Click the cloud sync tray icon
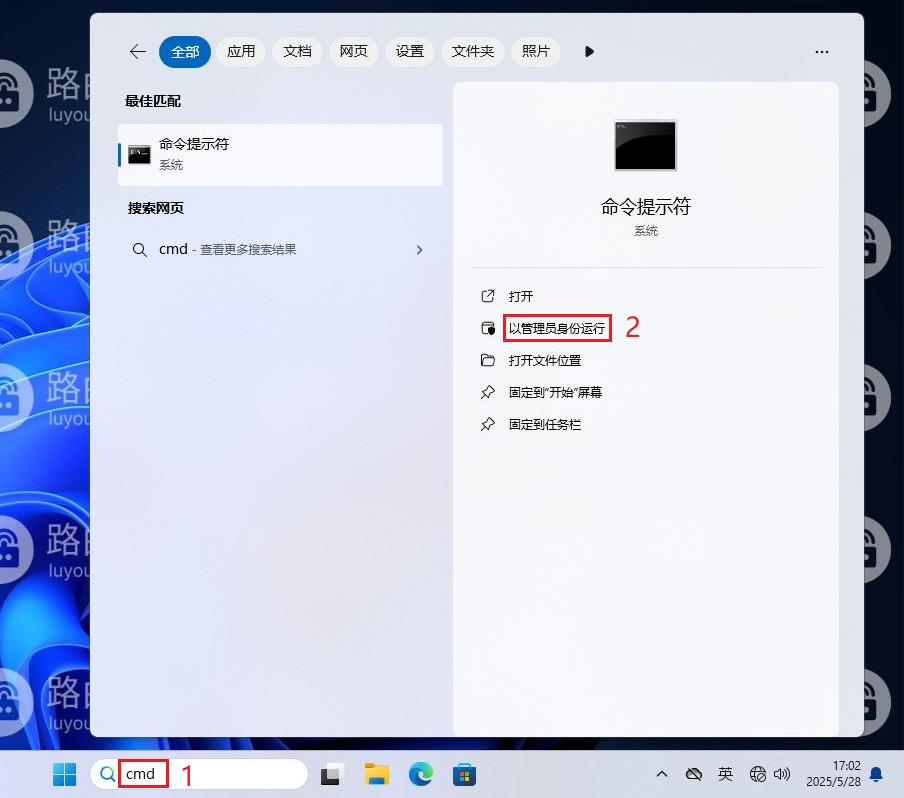904x798 pixels. [694, 774]
